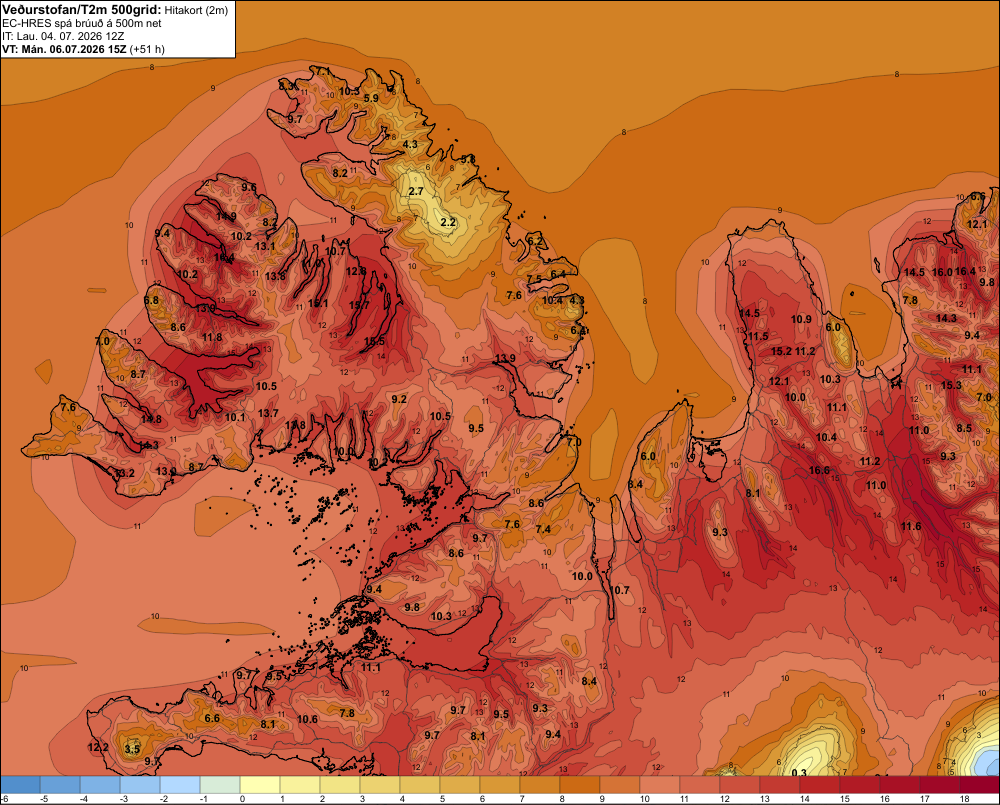Click the 13.1 temperature value
1000x805 pixels.
point(265,246)
